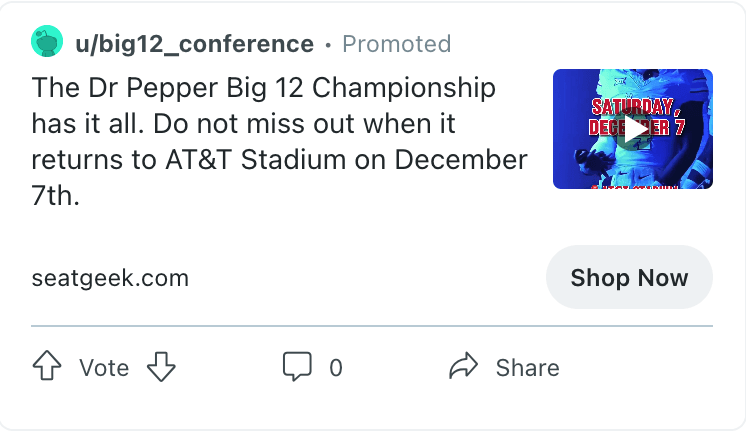746x432 pixels.
Task: Click the Share text label
Action: coord(527,368)
